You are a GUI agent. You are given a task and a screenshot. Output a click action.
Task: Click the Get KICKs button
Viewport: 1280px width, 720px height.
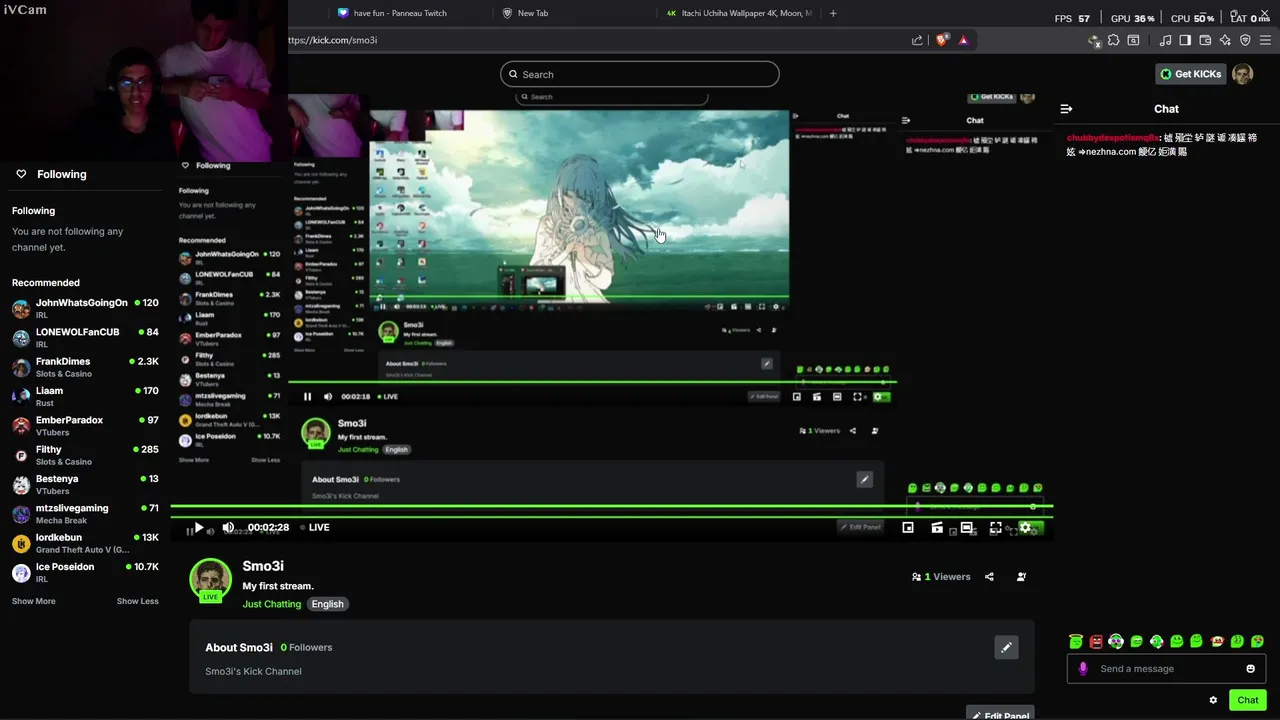click(1191, 74)
